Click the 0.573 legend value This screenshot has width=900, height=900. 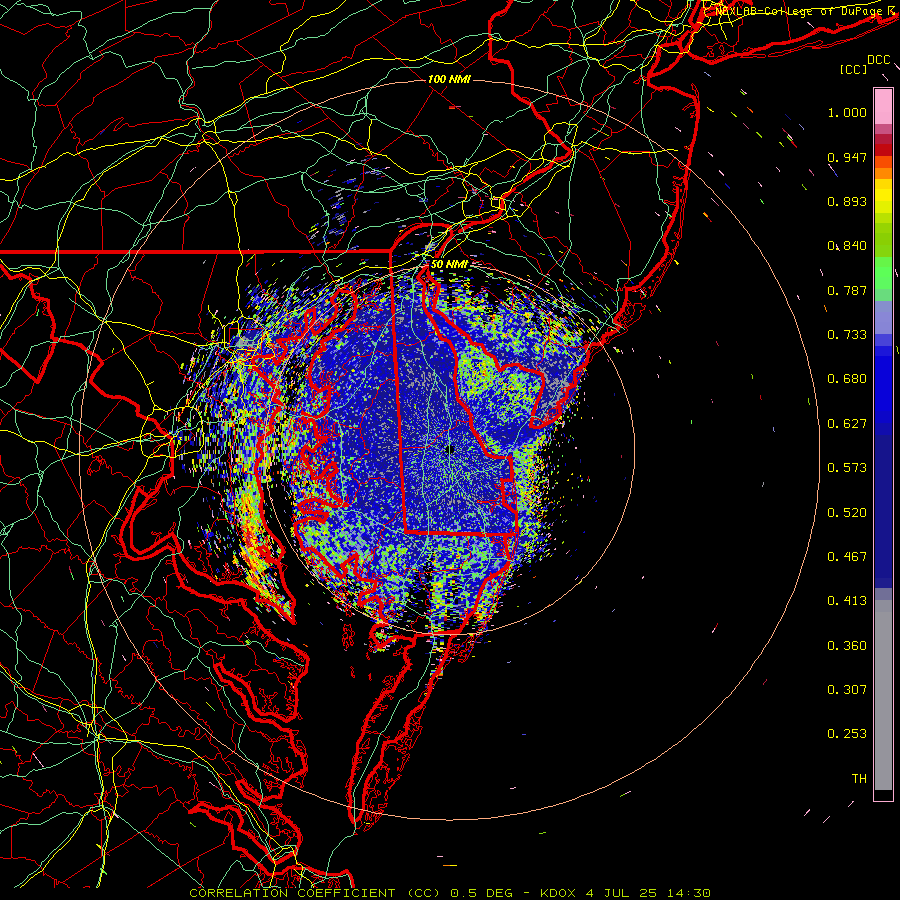coord(847,468)
